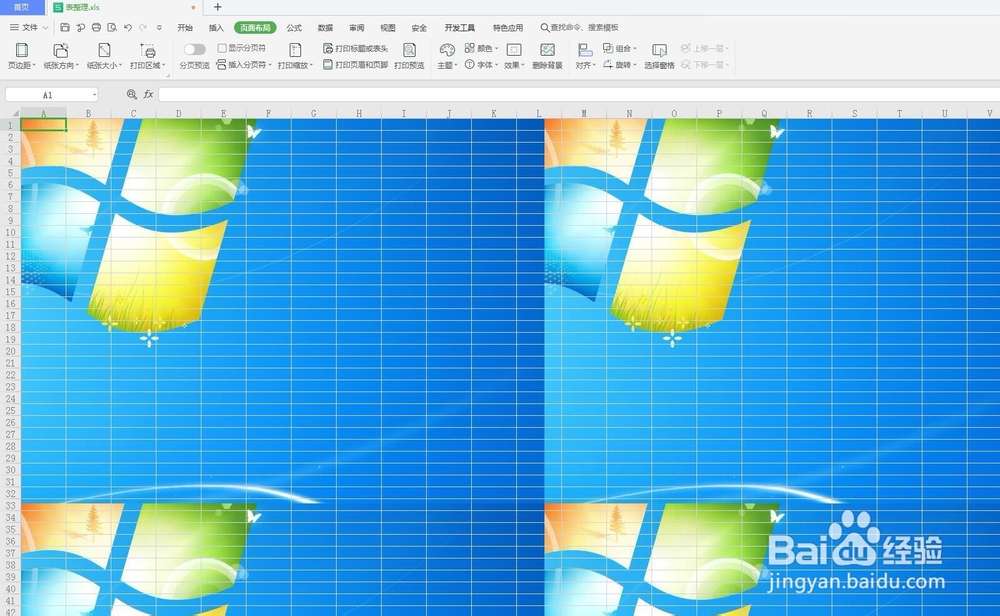Screen dimensions: 1000x616
Task: Click the formula bar input
Action: [x=578, y=94]
